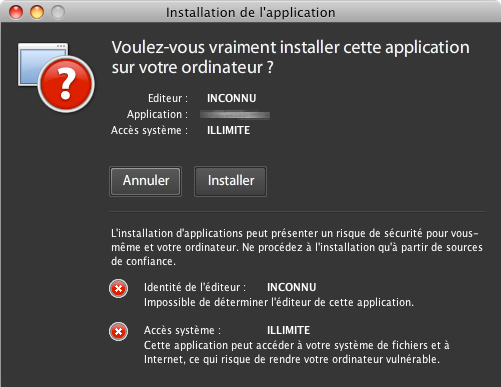This screenshot has height=387, width=501.
Task: Click the 'Editeur :' label
Action: (x=168, y=98)
